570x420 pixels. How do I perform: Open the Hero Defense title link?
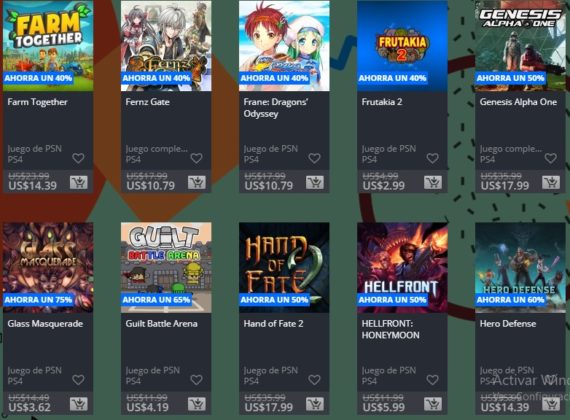pos(507,324)
